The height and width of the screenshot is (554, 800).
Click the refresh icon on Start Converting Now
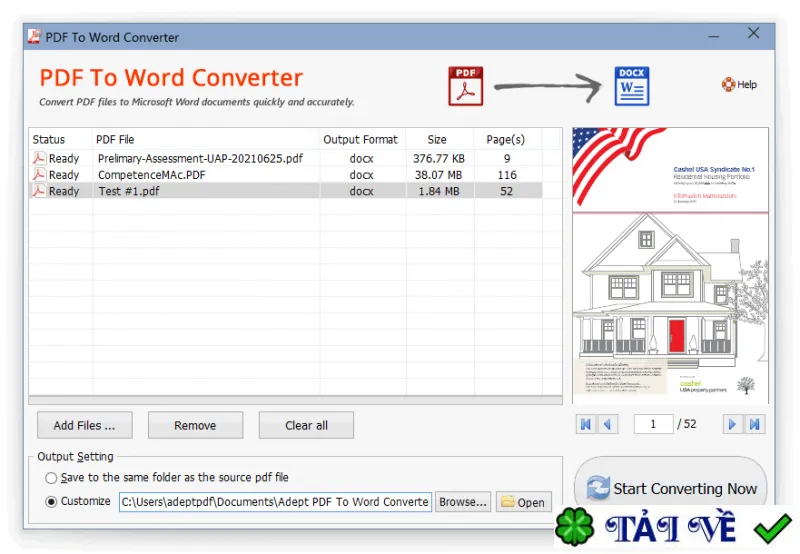(597, 488)
